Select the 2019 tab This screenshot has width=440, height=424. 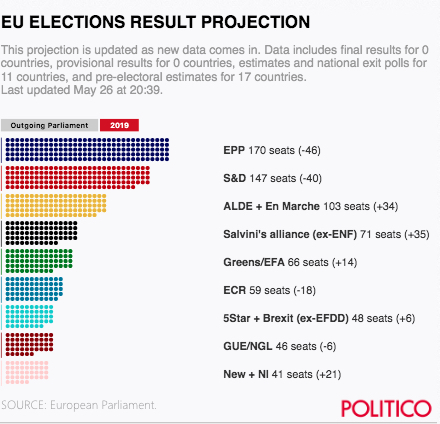point(119,125)
